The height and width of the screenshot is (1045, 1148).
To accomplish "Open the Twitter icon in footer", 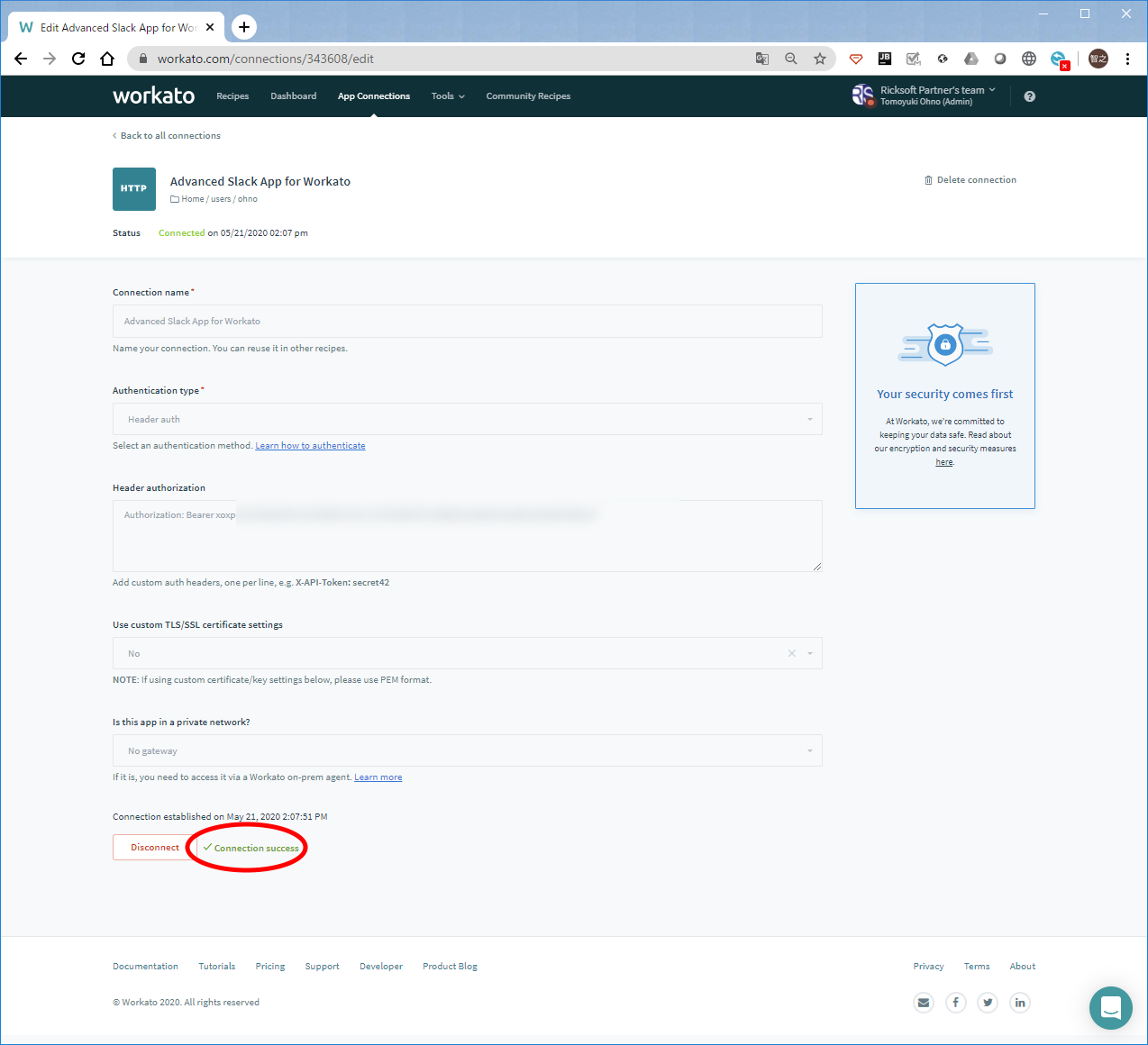I will click(989, 1003).
